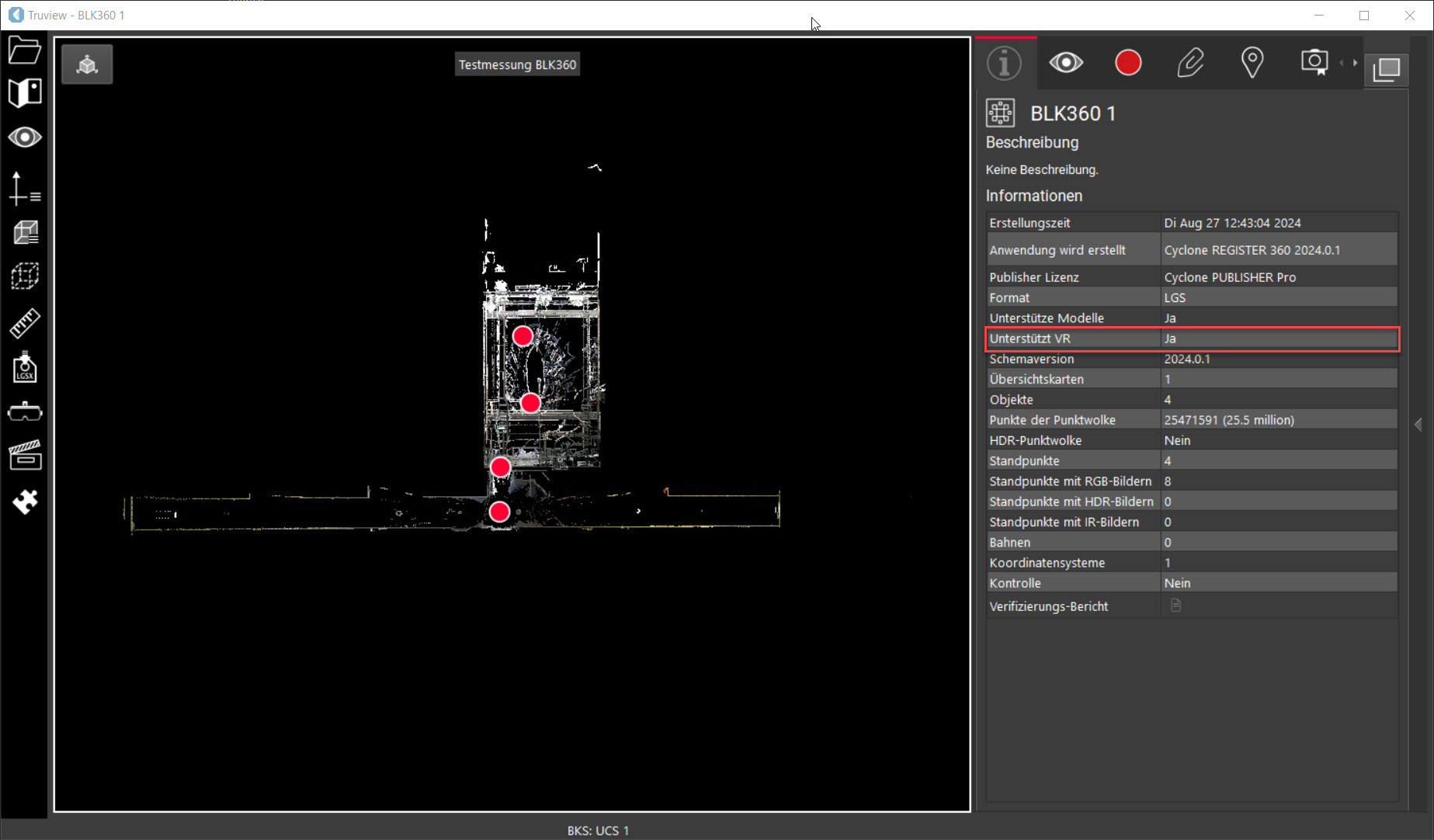Click the Objekte row label
Viewport: 1434px width, 840px height.
pos(1011,400)
